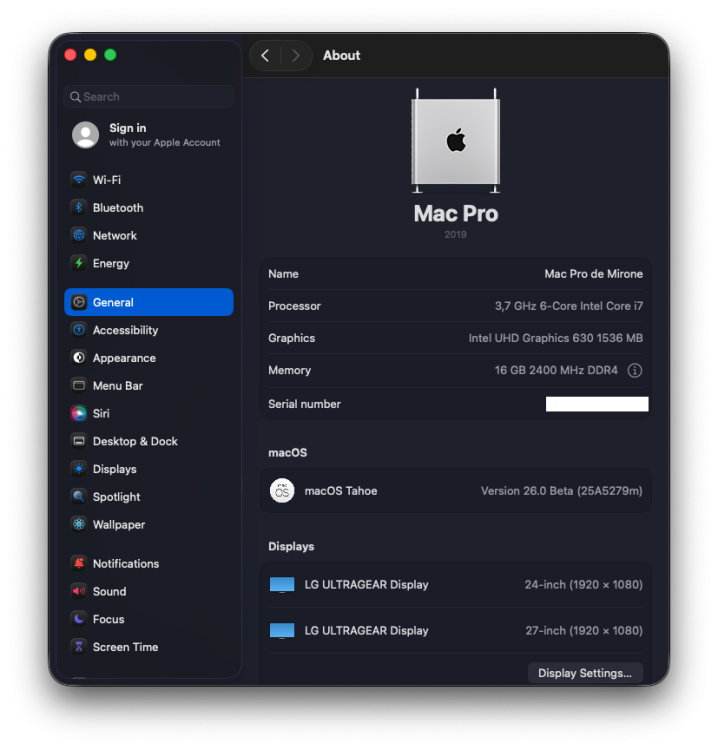Click the Appearance icon
The width and height of the screenshot is (718, 750).
click(x=79, y=358)
